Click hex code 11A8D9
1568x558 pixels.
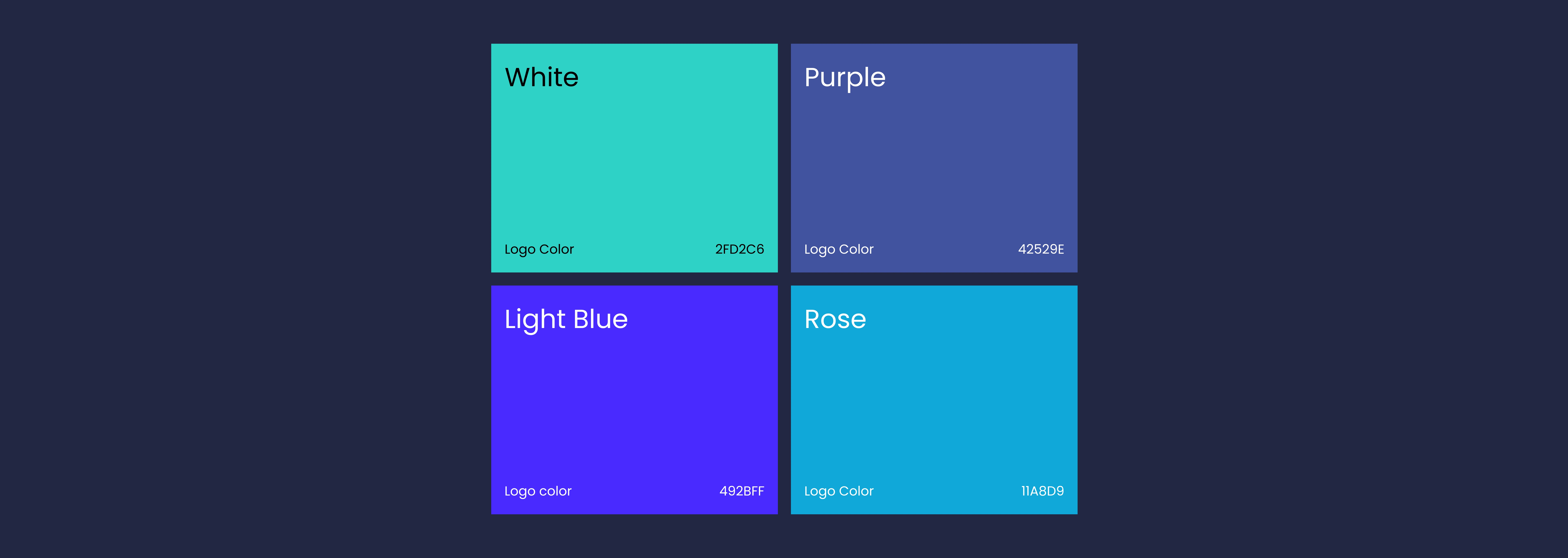(1043, 491)
